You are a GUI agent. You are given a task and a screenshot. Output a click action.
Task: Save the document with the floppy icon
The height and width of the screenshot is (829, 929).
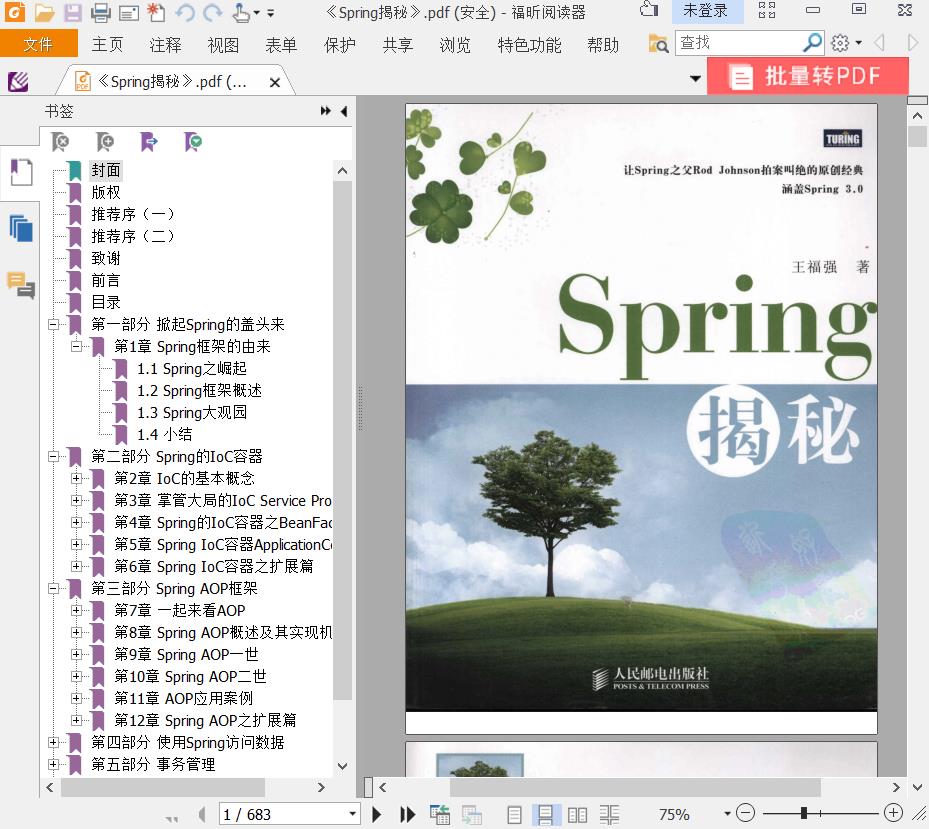pos(72,12)
